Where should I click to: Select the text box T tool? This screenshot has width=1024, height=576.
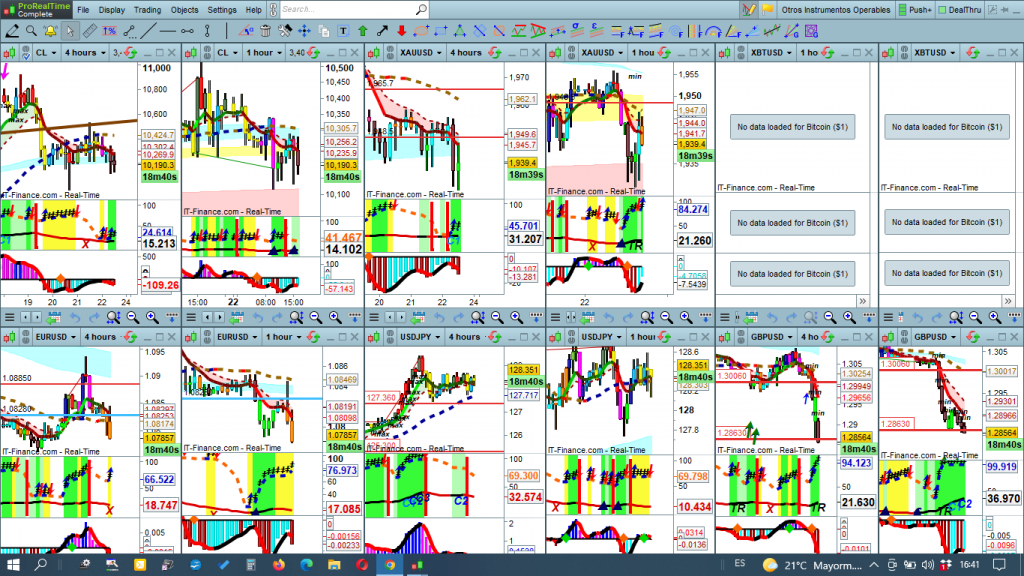point(341,31)
